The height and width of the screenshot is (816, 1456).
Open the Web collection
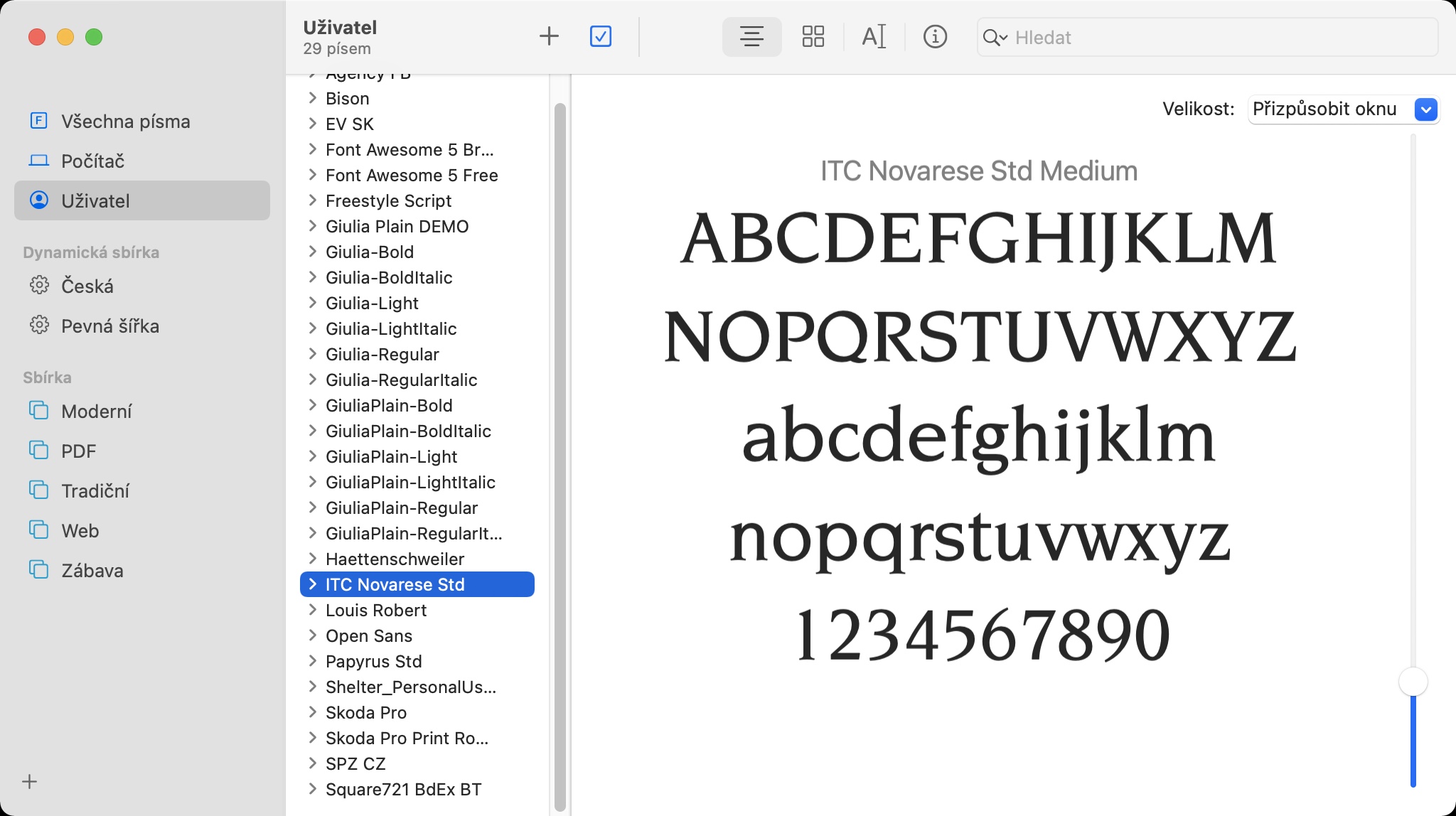click(80, 531)
